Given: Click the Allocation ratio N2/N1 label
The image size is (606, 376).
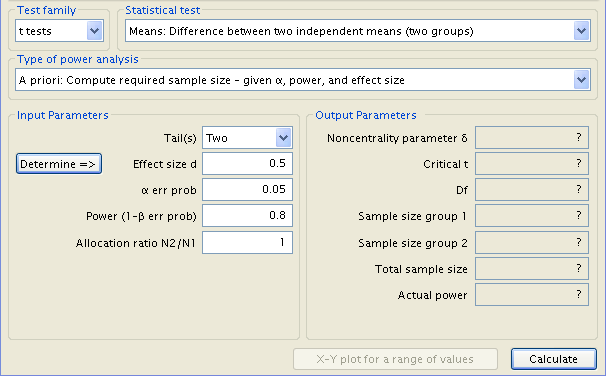Looking at the screenshot, I should 136,243.
